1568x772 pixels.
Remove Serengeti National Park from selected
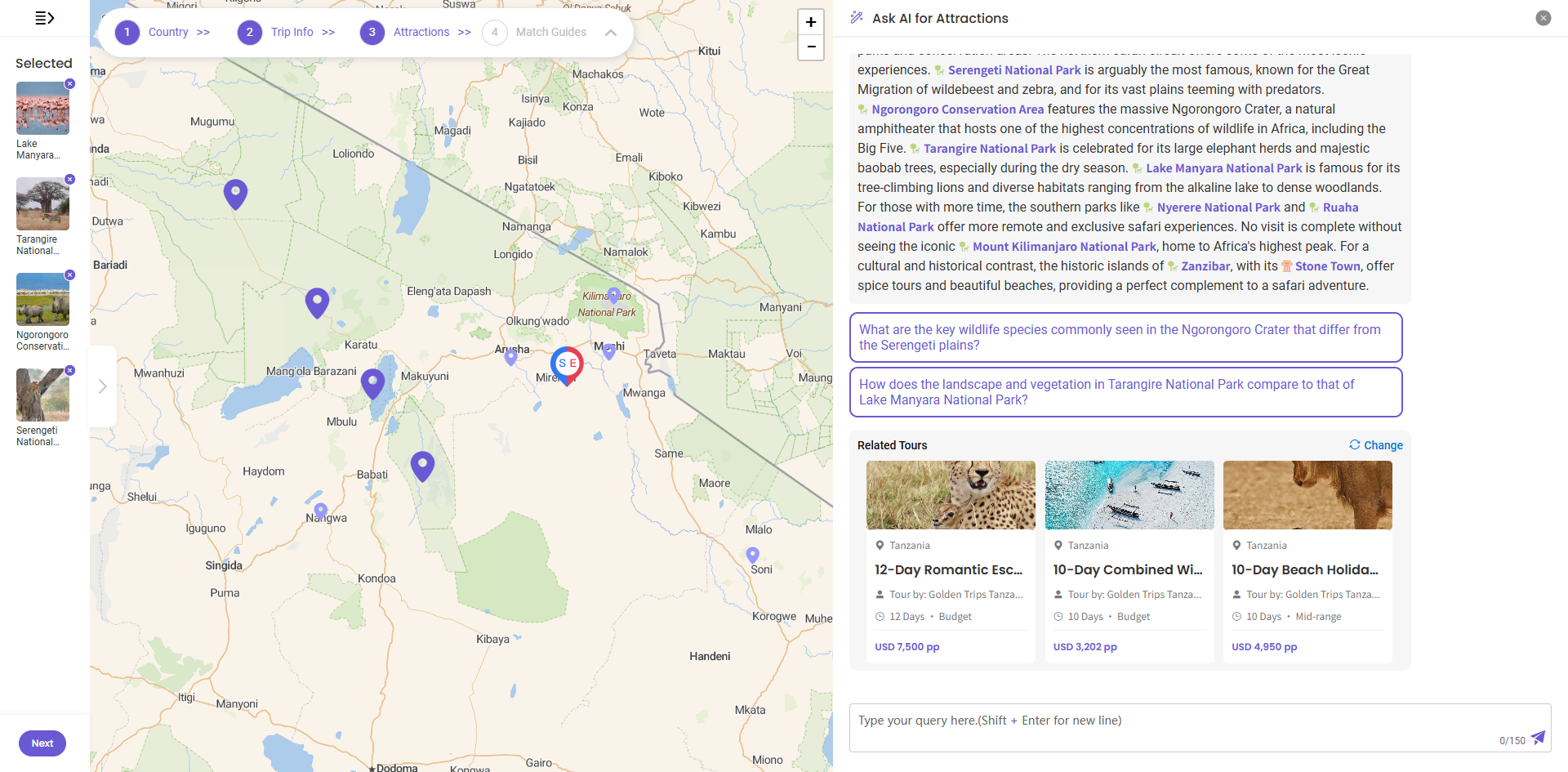tap(70, 371)
